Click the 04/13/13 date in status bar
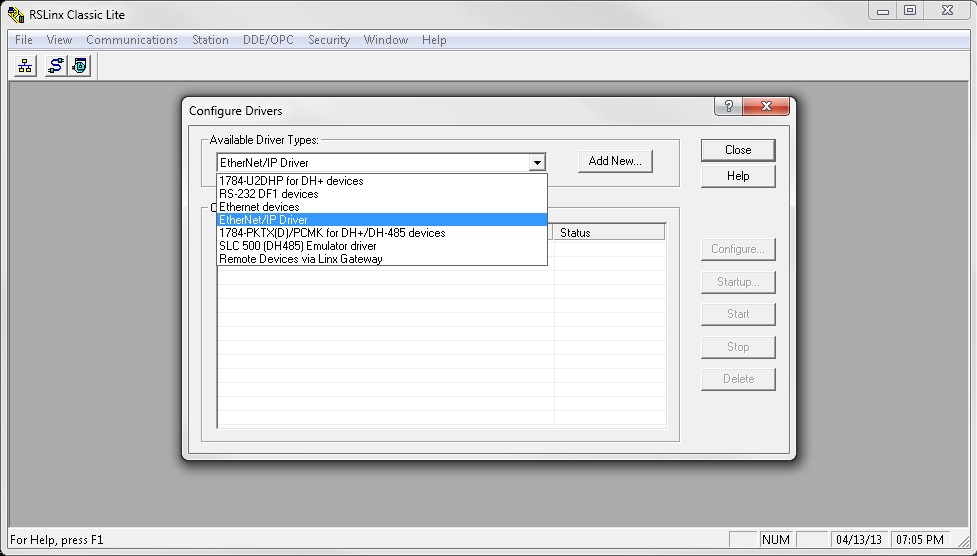The width and height of the screenshot is (977, 556). (859, 540)
